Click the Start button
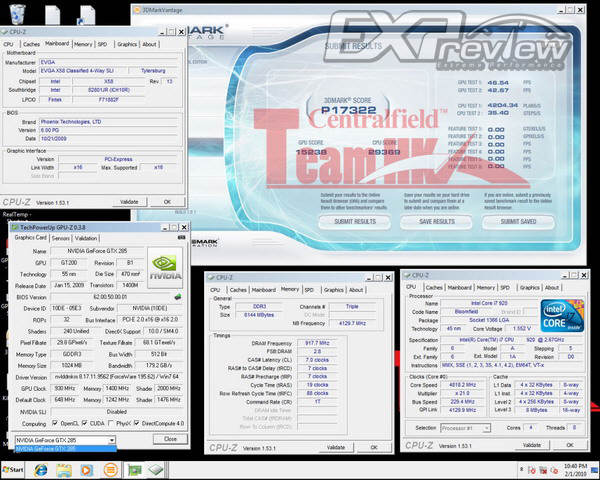This screenshot has height=480, width=600. 13,470
